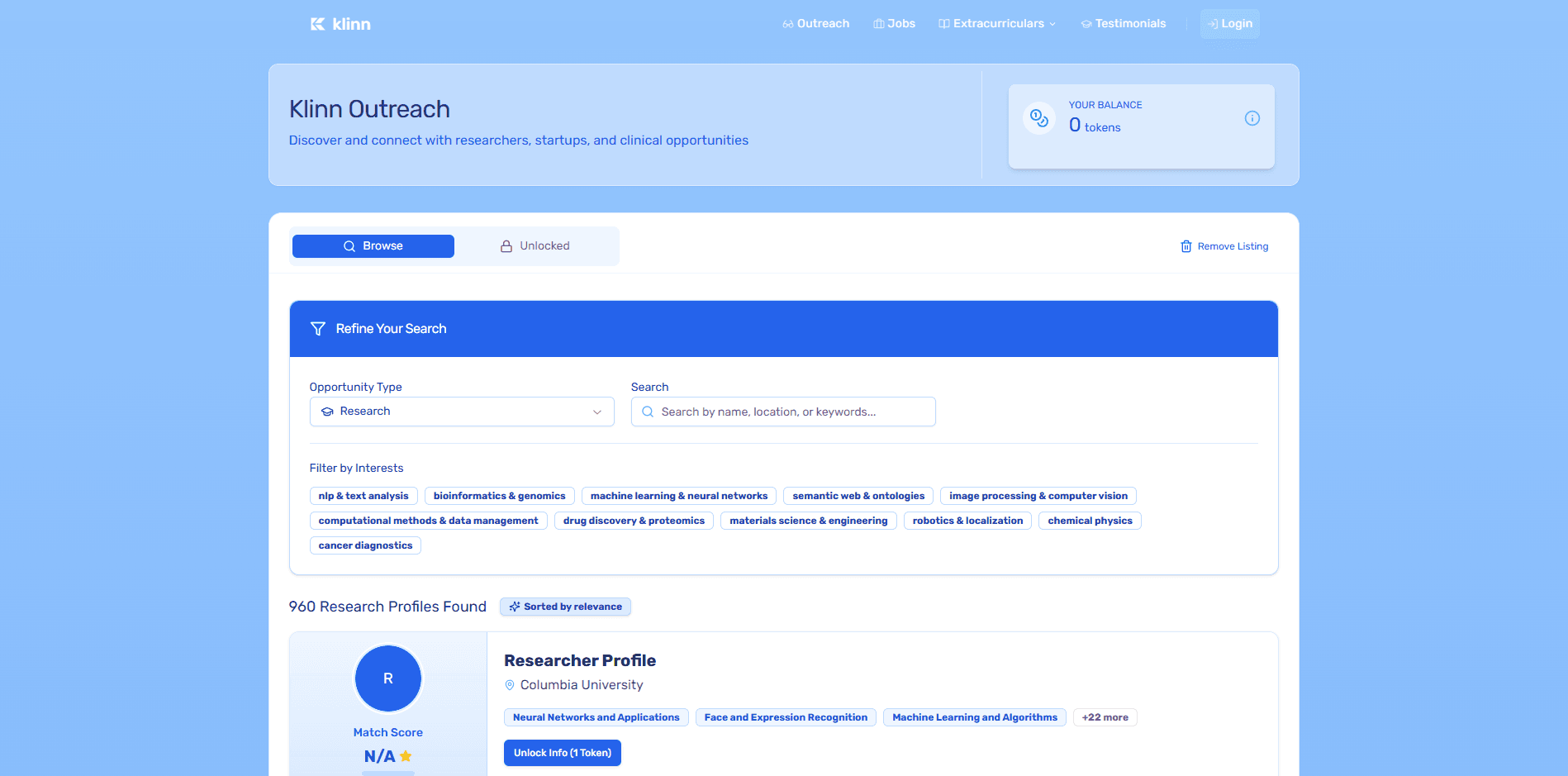Click the Klinn logo icon

click(318, 24)
